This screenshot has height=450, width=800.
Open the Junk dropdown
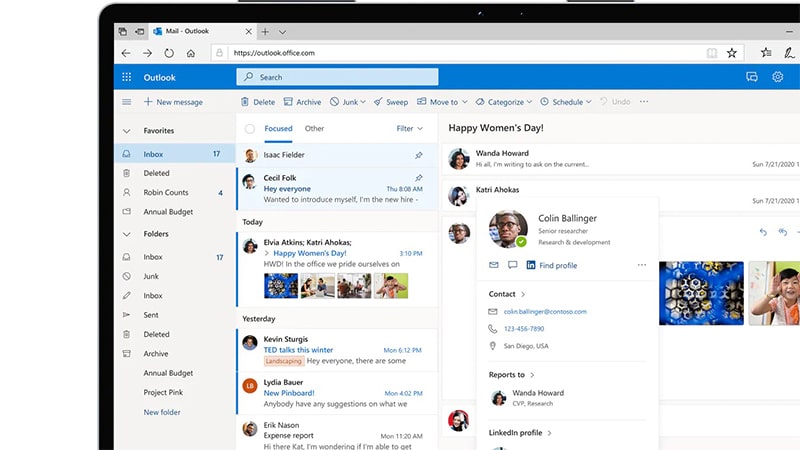coord(348,102)
